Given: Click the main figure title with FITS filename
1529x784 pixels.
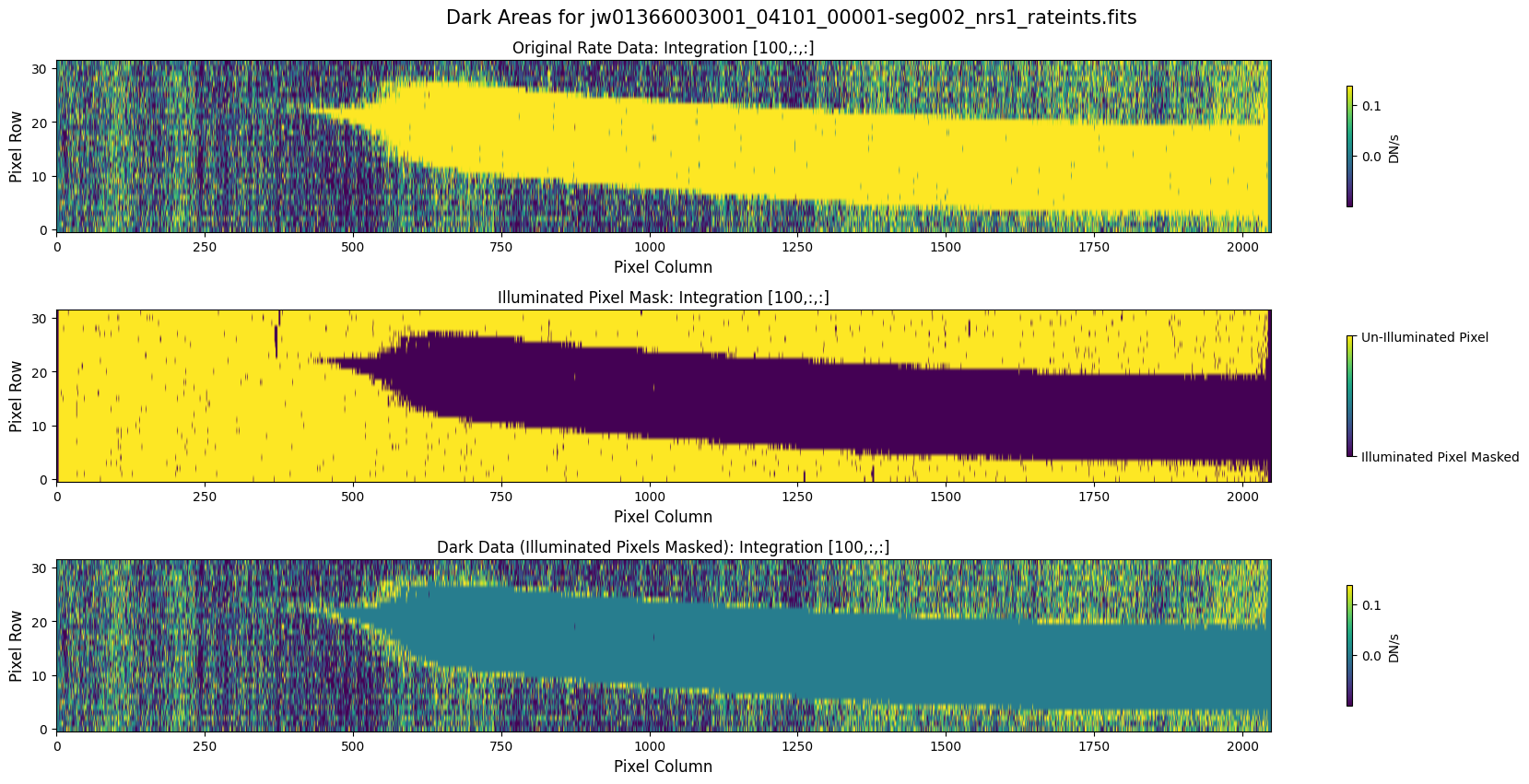Looking at the screenshot, I should coord(791,18).
